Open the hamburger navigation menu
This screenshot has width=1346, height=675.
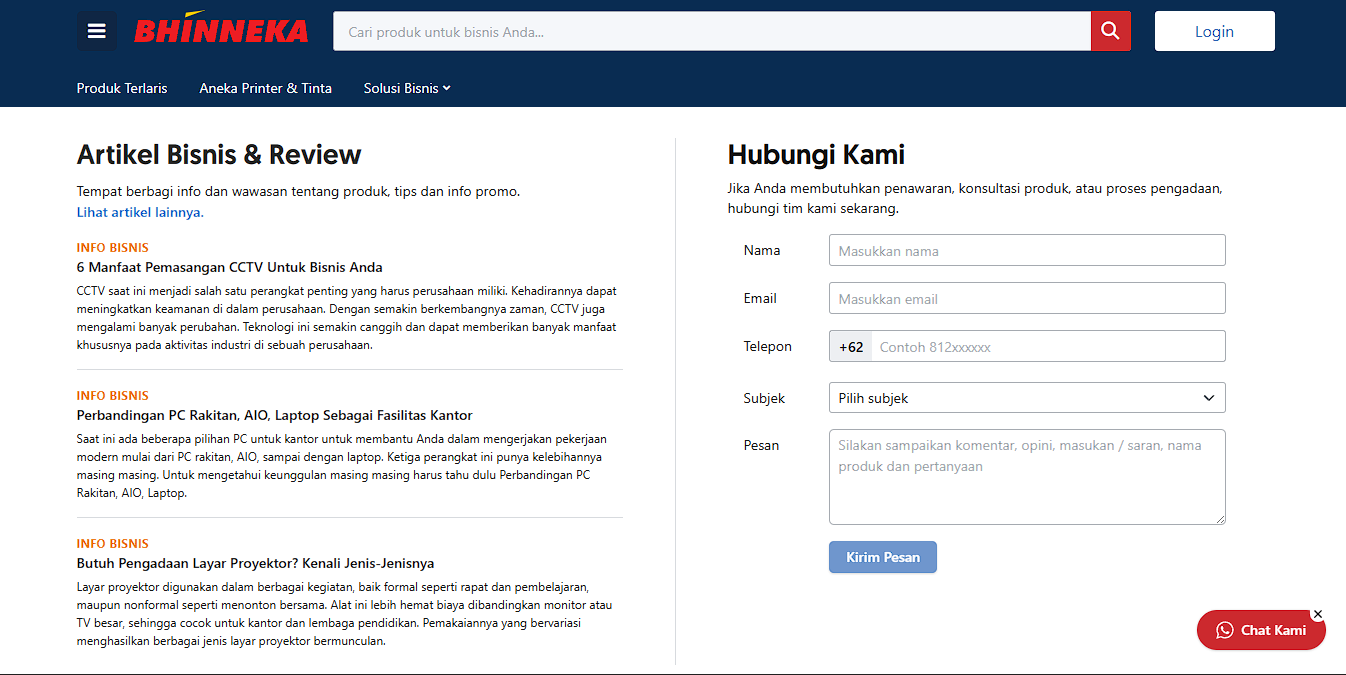(96, 30)
